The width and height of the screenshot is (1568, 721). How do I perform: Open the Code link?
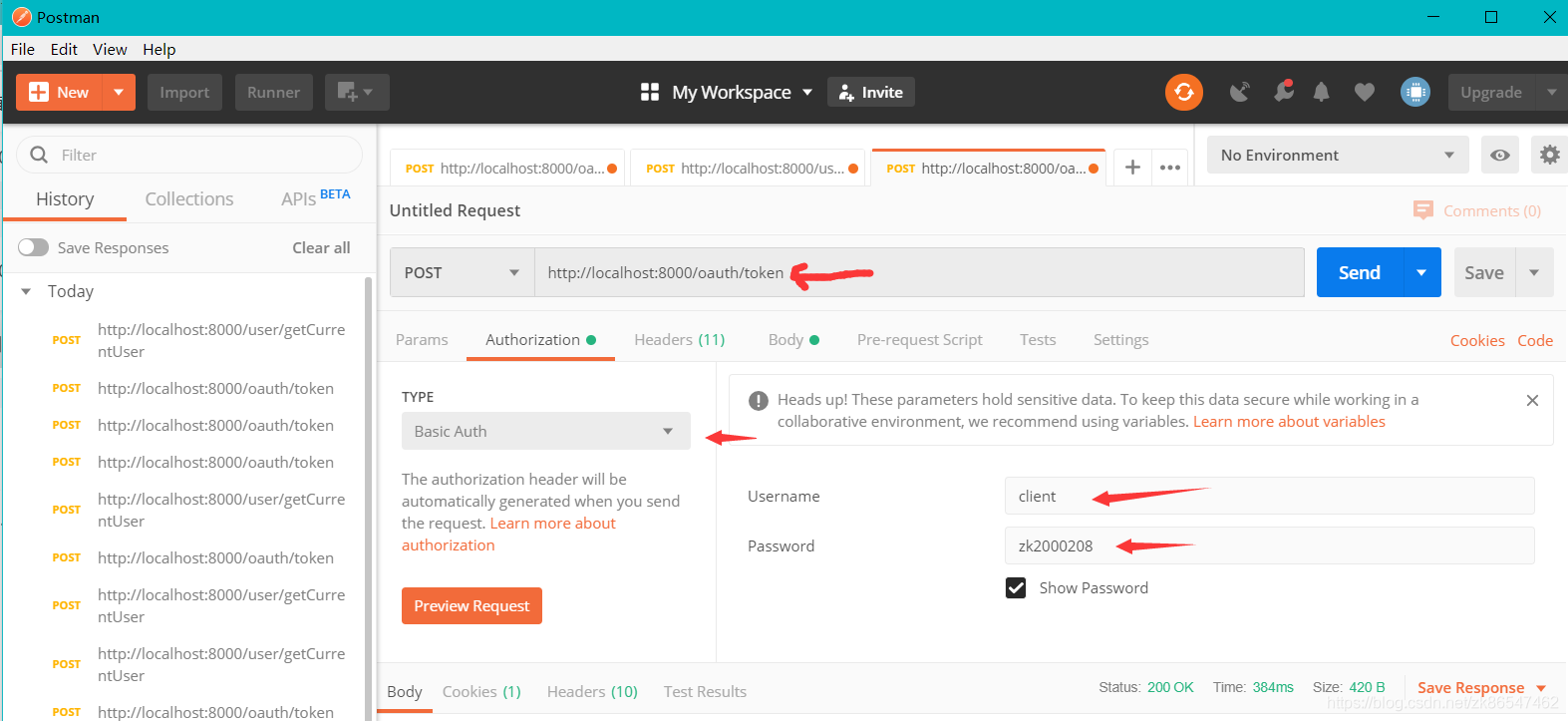[1535, 341]
